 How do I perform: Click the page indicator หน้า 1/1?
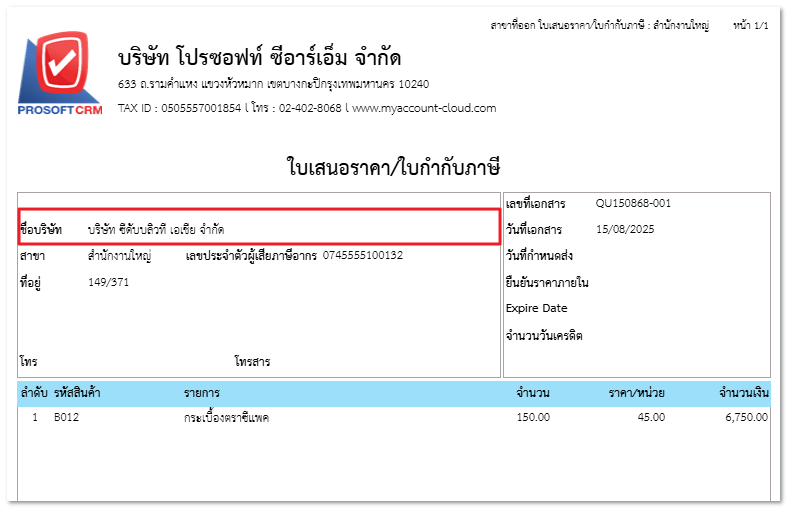click(x=750, y=24)
